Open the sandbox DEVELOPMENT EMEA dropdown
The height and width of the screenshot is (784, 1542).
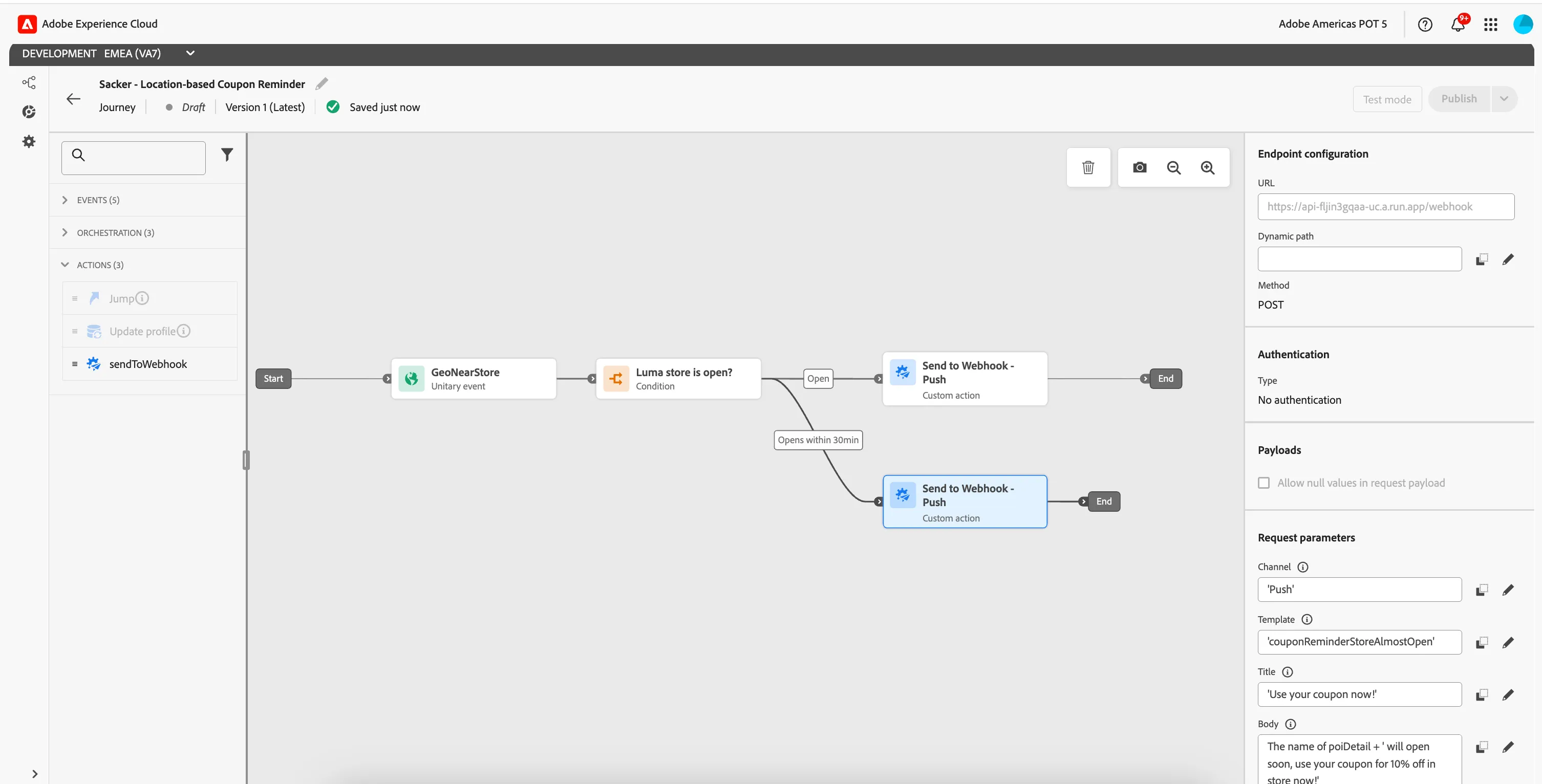click(190, 53)
